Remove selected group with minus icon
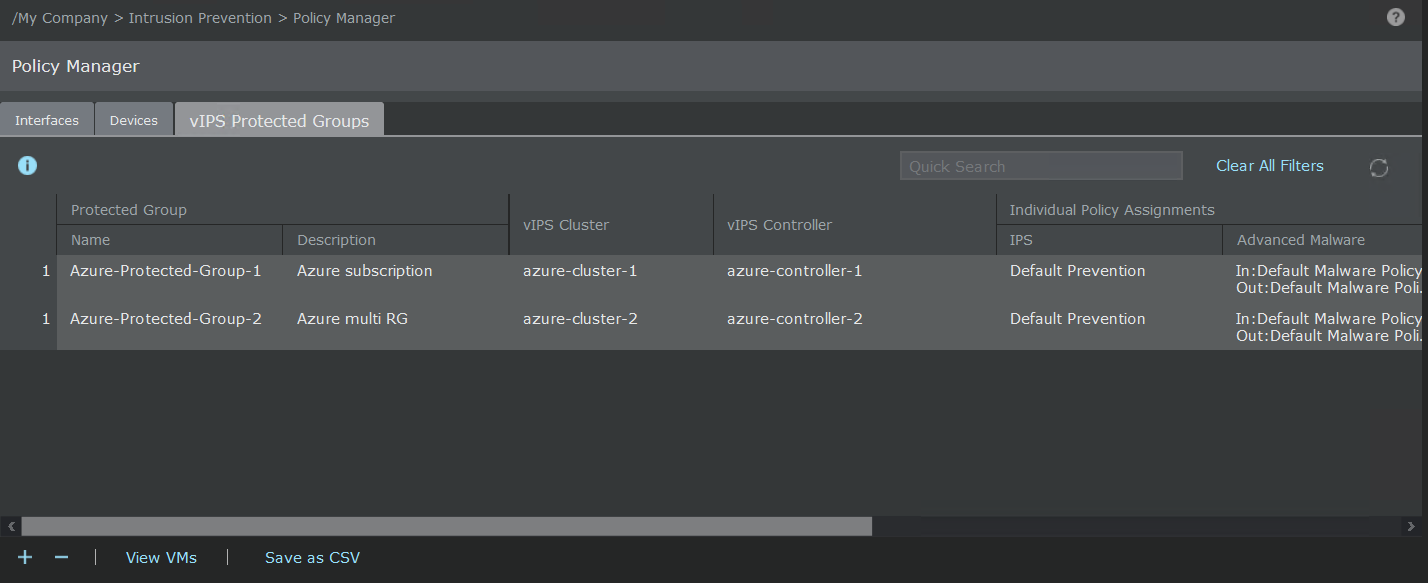Image resolution: width=1428 pixels, height=583 pixels. click(x=61, y=557)
